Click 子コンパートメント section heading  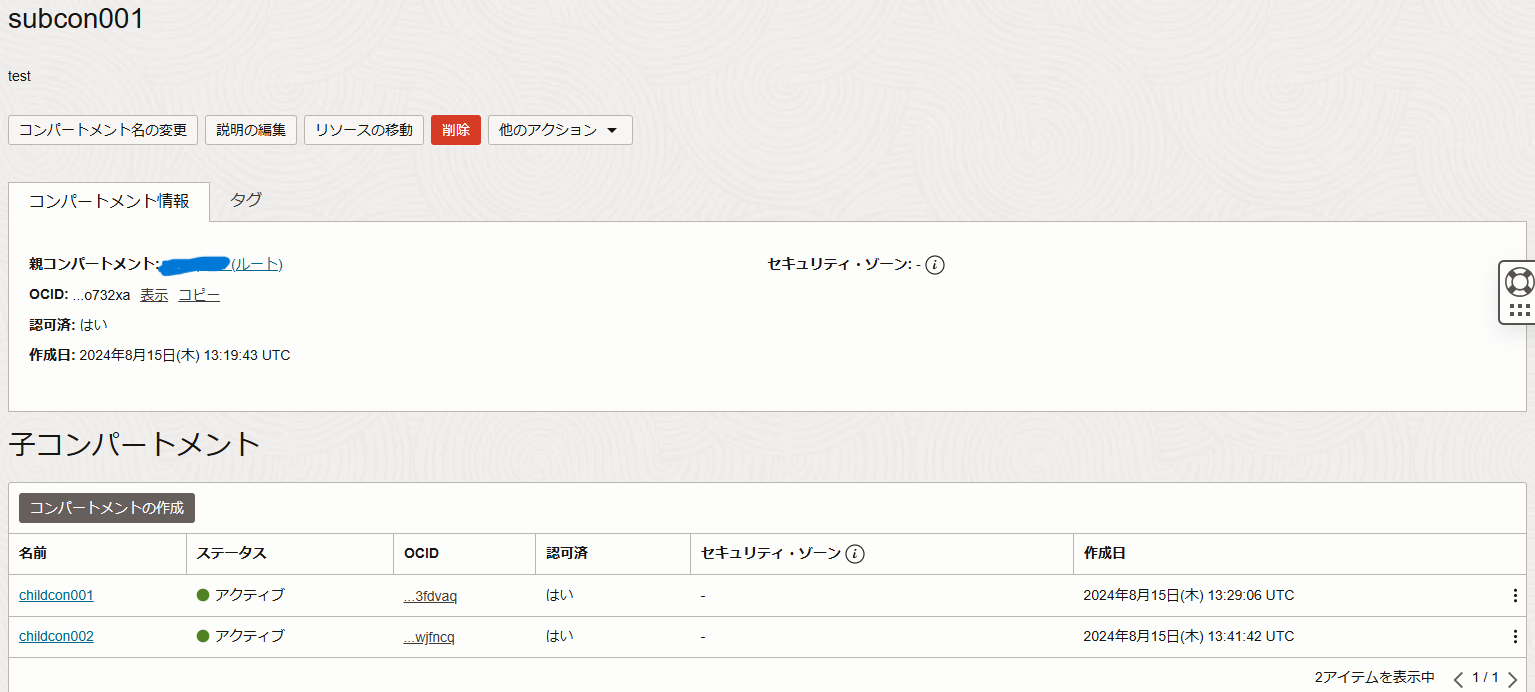point(134,444)
